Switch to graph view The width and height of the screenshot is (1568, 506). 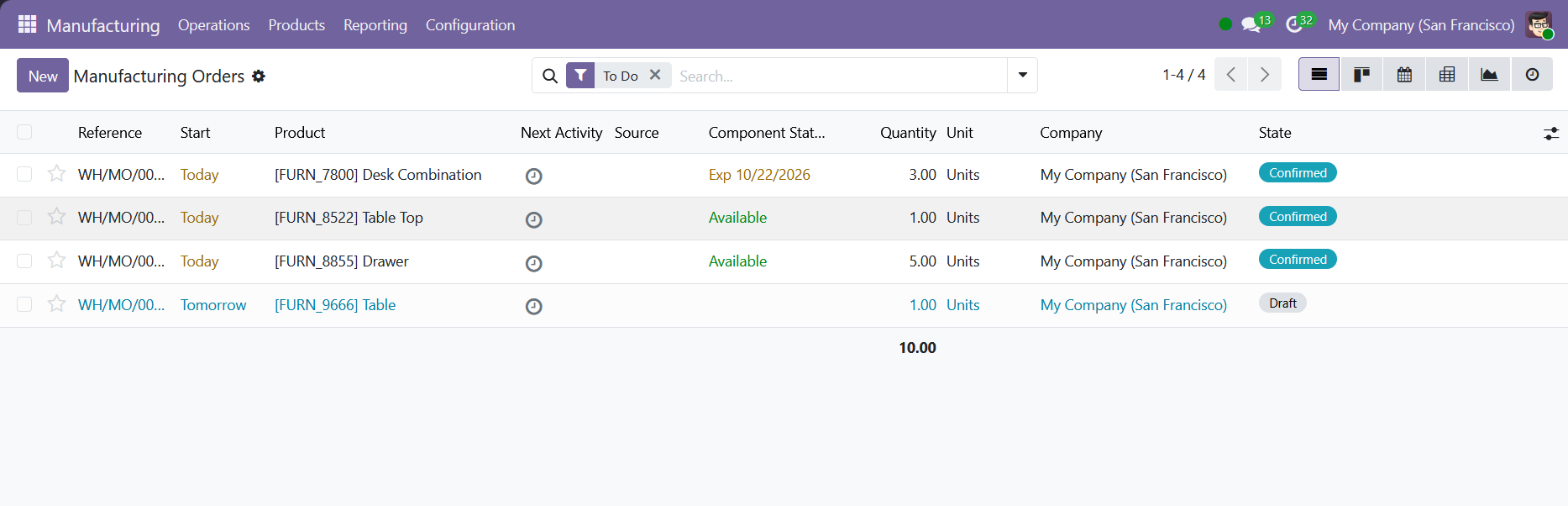pyautogui.click(x=1489, y=75)
